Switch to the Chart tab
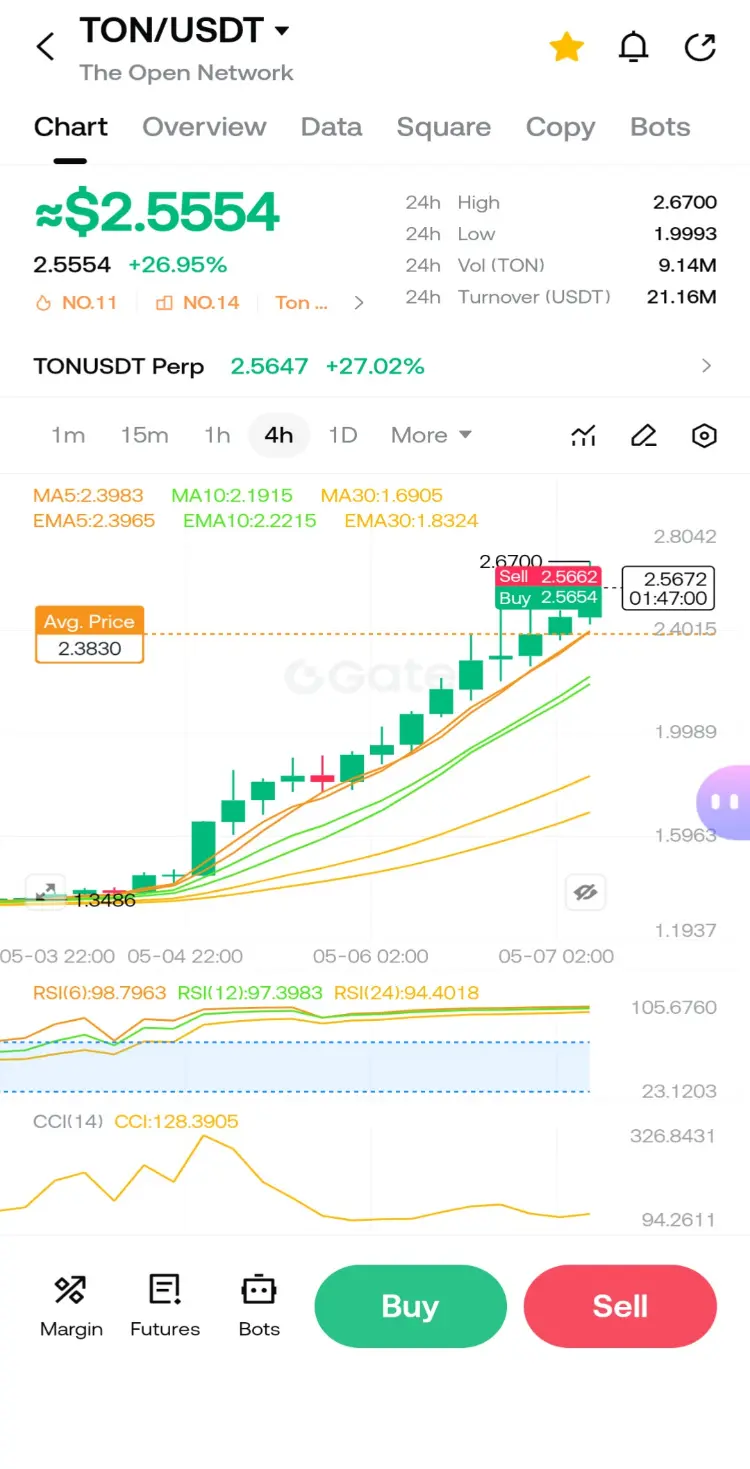This screenshot has height=1469, width=750. click(71, 127)
